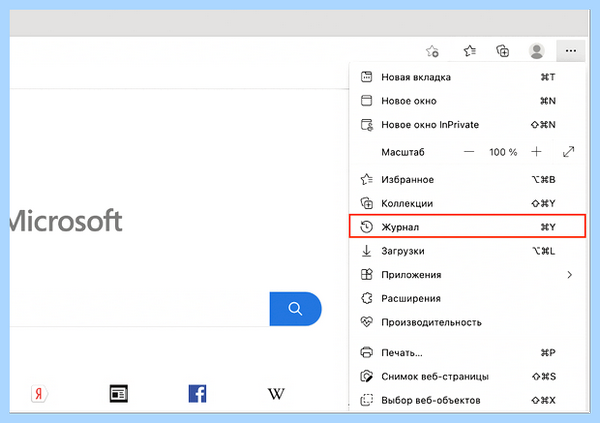600x423 pixels.
Task: Choose Печать... from the menu
Action: [x=468, y=352]
